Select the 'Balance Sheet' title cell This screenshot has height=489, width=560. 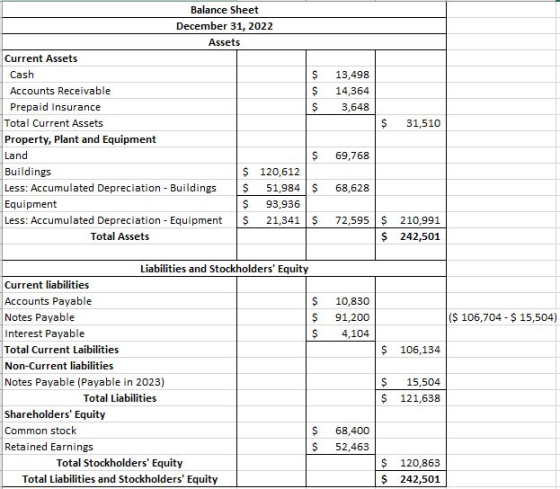pos(224,10)
